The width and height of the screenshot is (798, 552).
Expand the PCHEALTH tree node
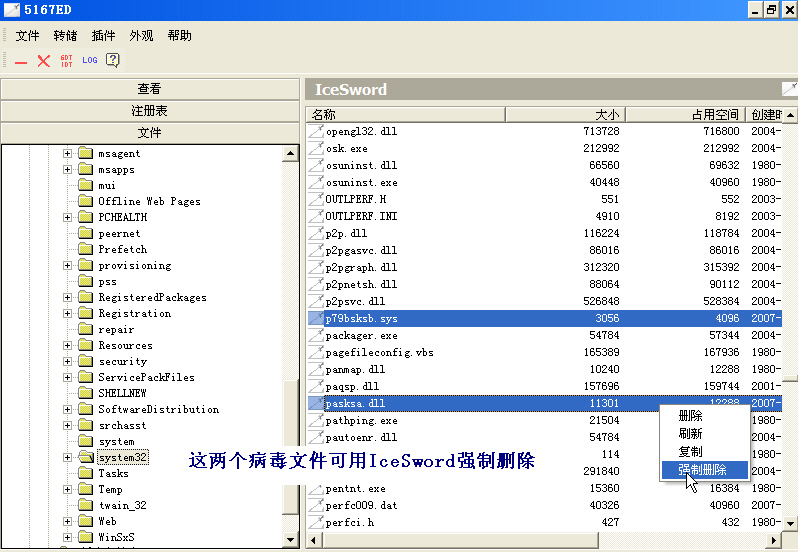(67, 217)
